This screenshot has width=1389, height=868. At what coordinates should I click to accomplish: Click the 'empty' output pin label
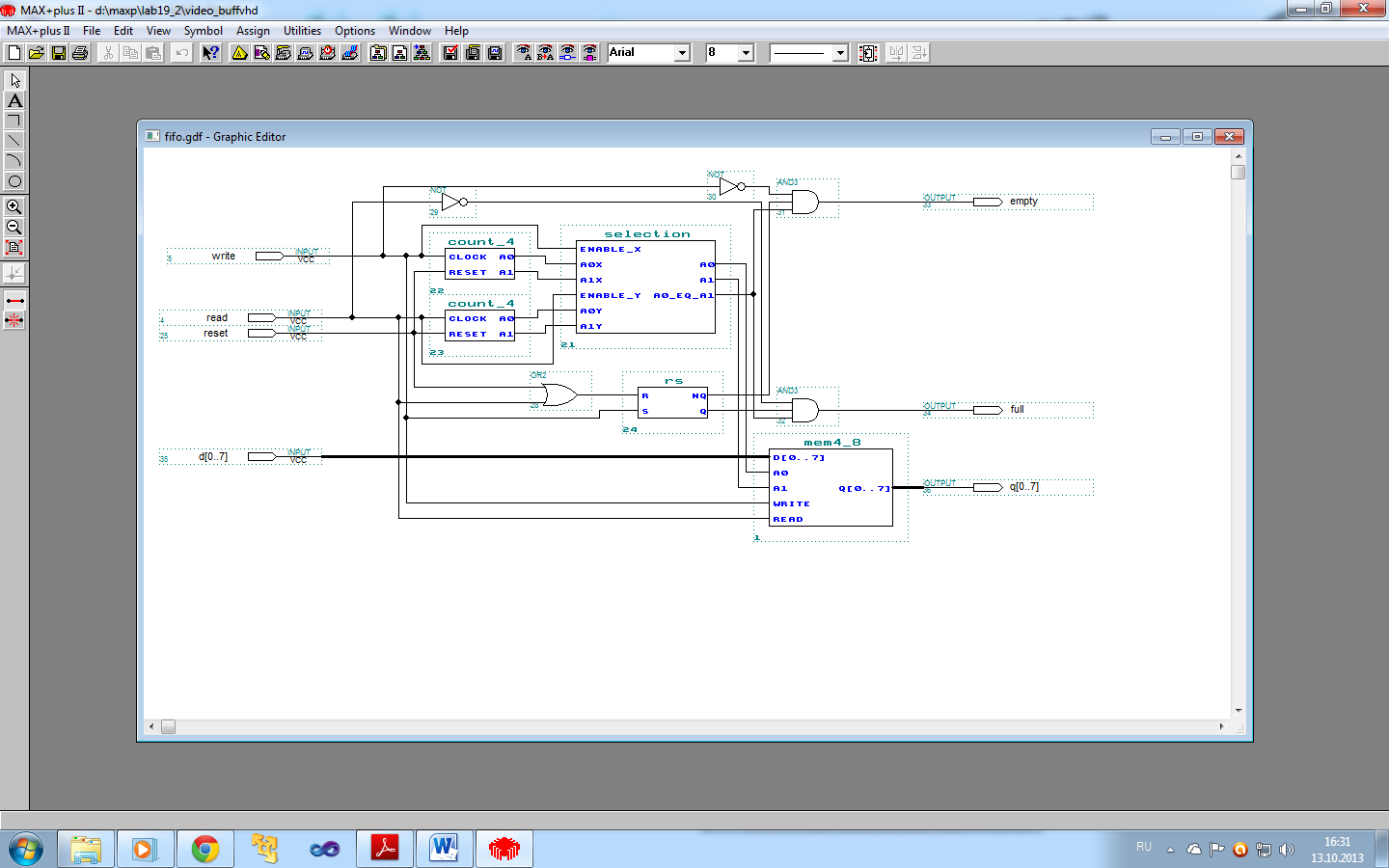[x=1023, y=202]
